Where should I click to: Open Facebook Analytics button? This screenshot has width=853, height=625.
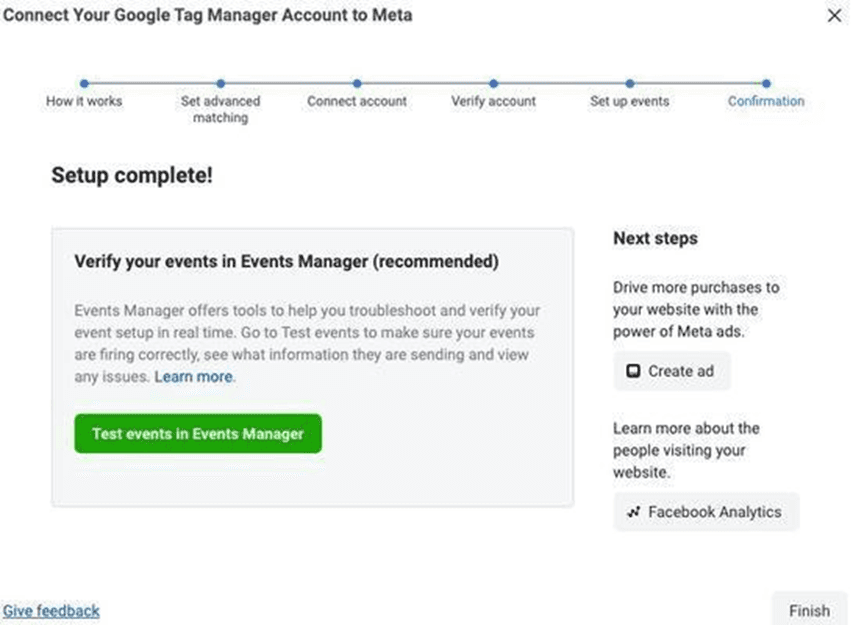point(706,512)
